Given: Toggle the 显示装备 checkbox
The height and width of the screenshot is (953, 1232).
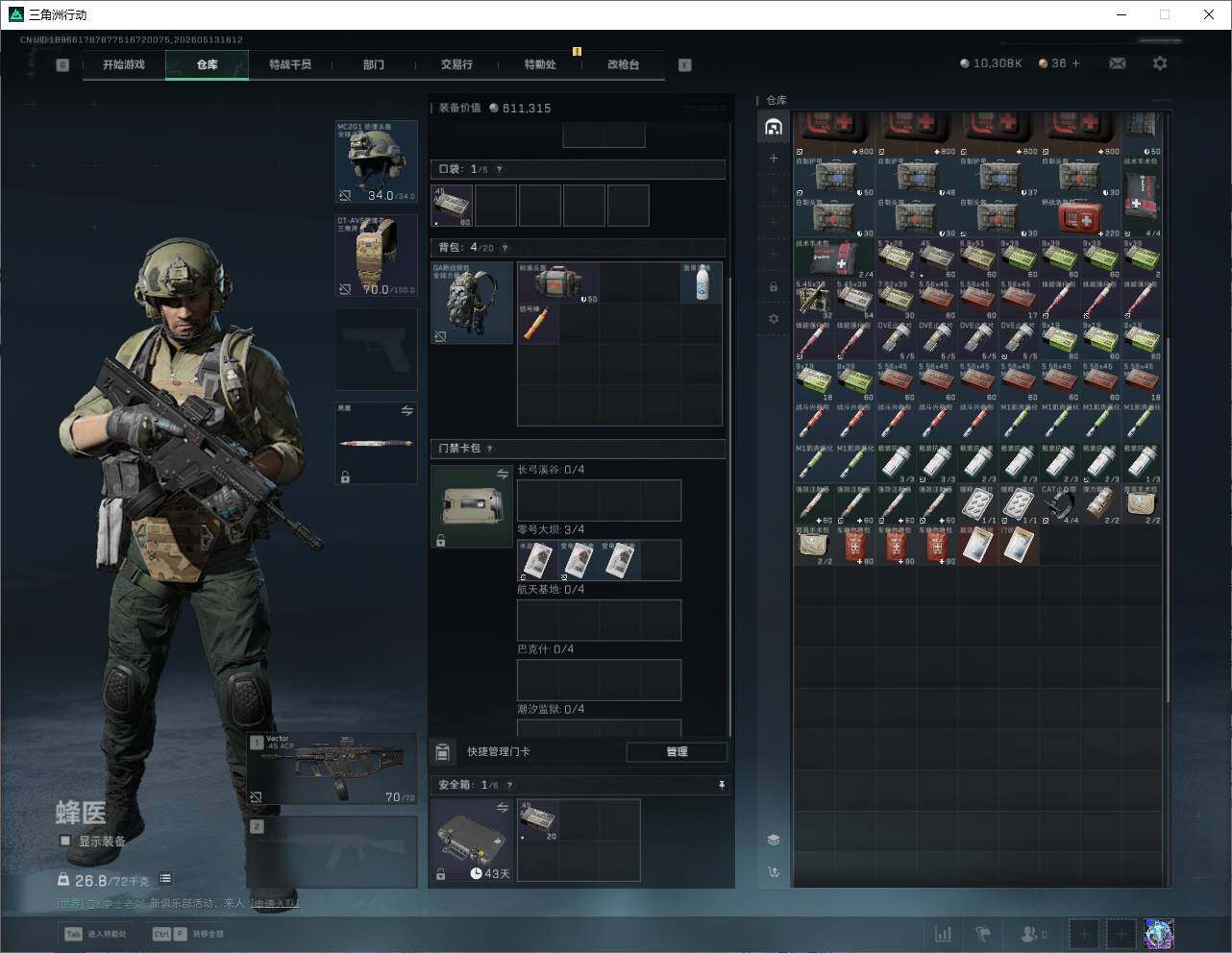Looking at the screenshot, I should point(65,841).
